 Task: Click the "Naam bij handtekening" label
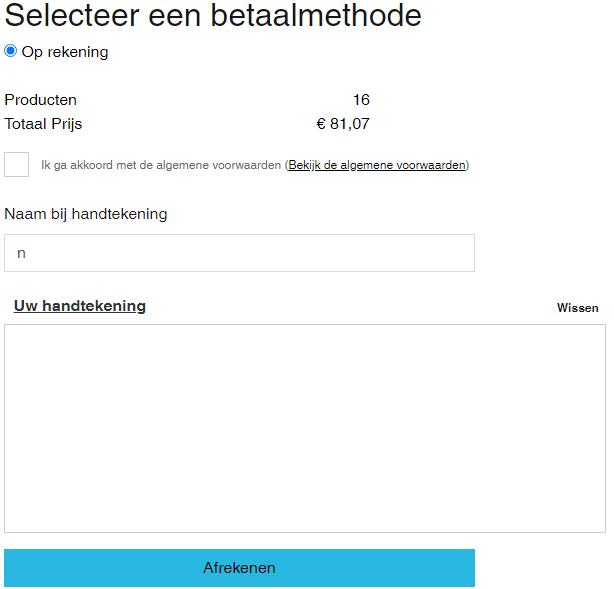coord(86,214)
